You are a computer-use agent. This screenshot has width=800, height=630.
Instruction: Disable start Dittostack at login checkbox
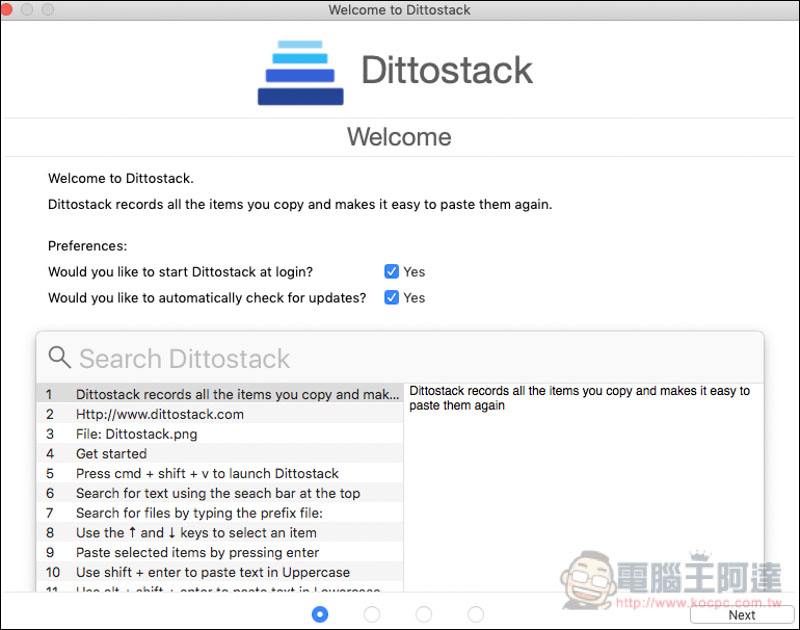392,271
